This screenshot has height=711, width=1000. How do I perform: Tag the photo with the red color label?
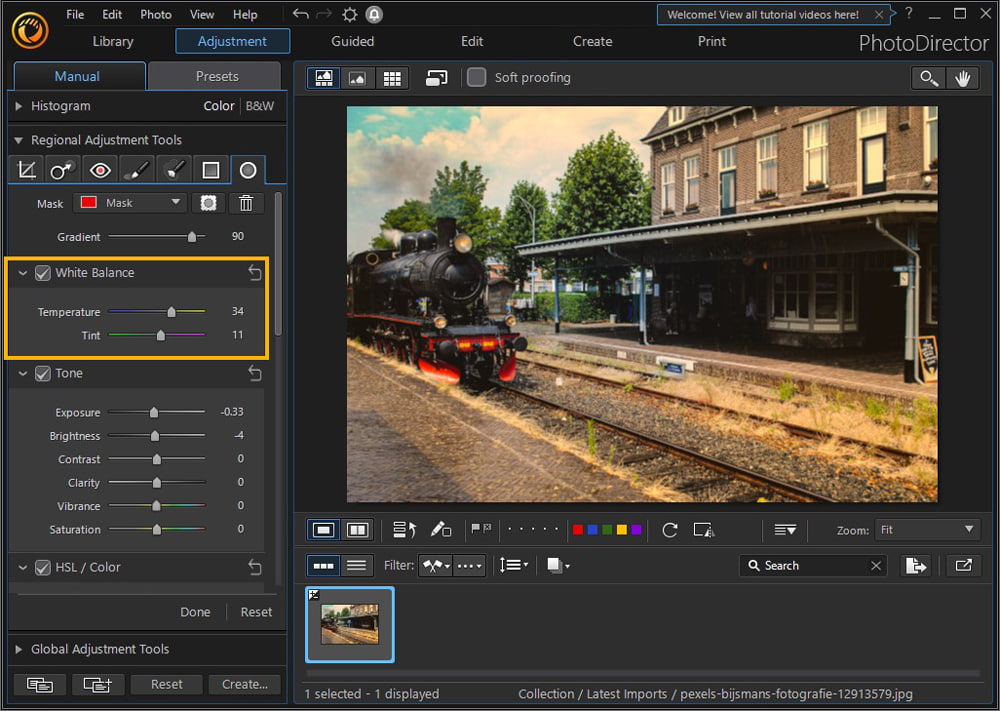pyautogui.click(x=578, y=529)
